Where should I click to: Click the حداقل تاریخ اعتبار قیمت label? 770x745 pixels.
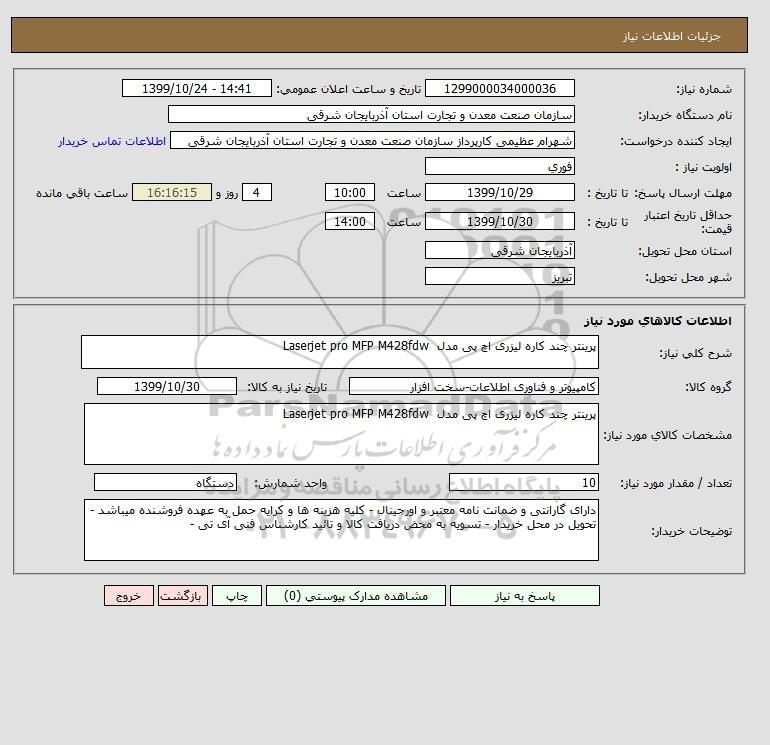click(x=688, y=221)
